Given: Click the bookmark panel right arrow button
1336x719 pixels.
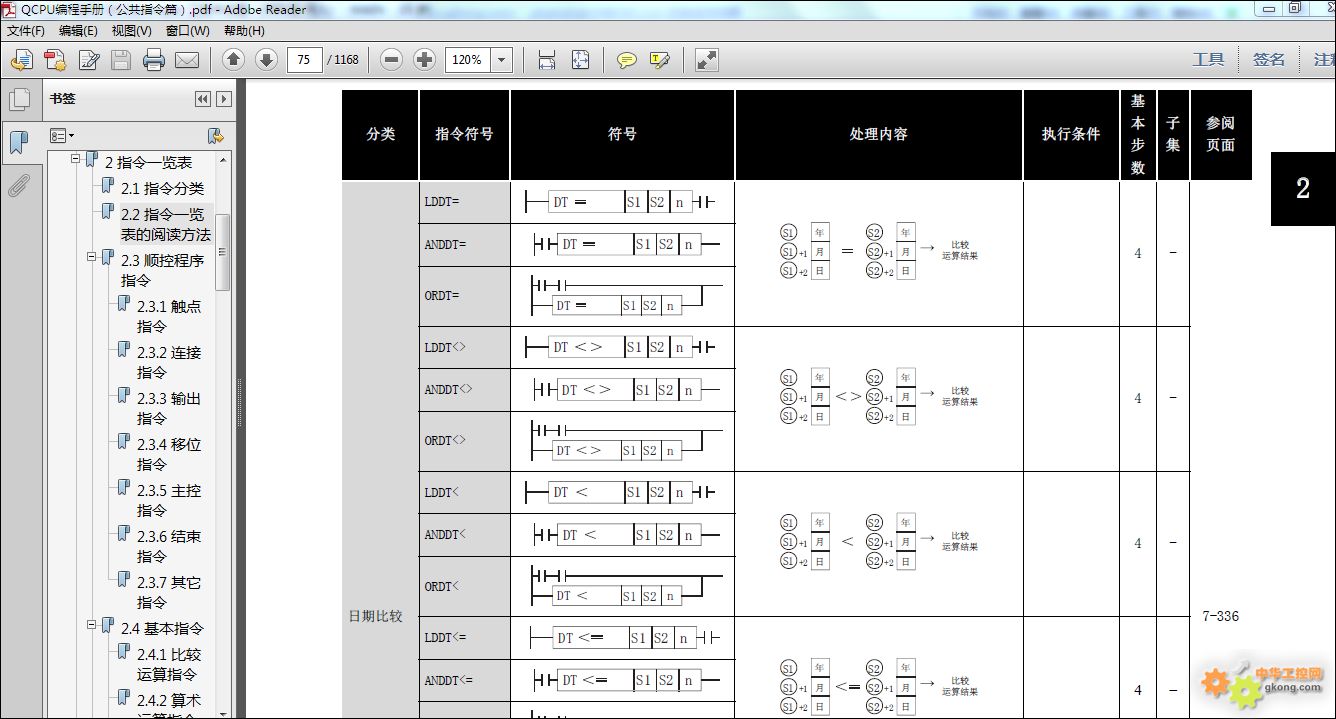Looking at the screenshot, I should pyautogui.click(x=224, y=99).
